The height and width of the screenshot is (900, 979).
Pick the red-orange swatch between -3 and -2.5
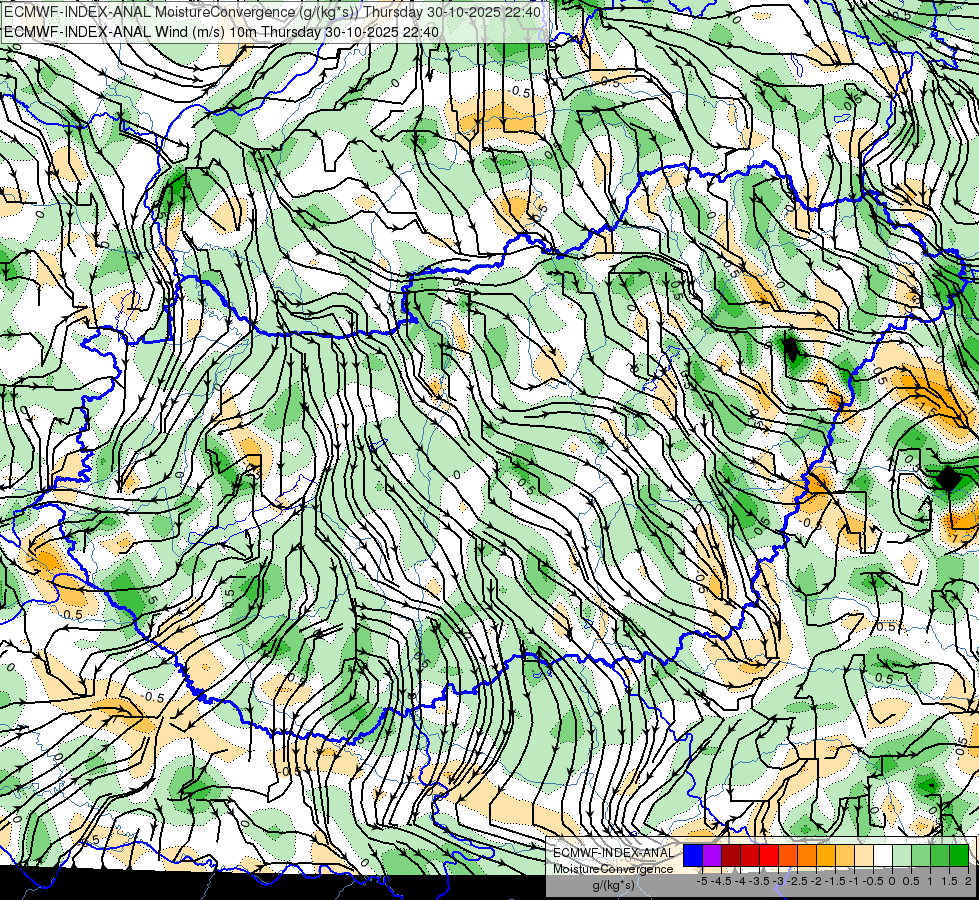788,856
